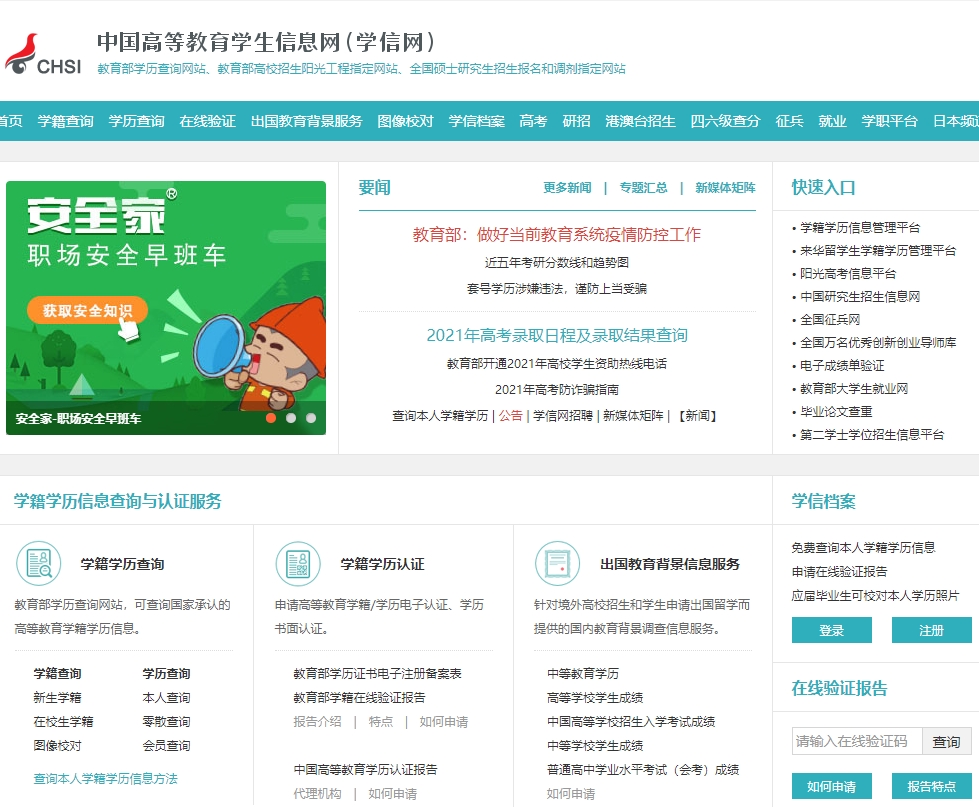Click the 学籍学历认证 certificate icon

click(x=298, y=563)
